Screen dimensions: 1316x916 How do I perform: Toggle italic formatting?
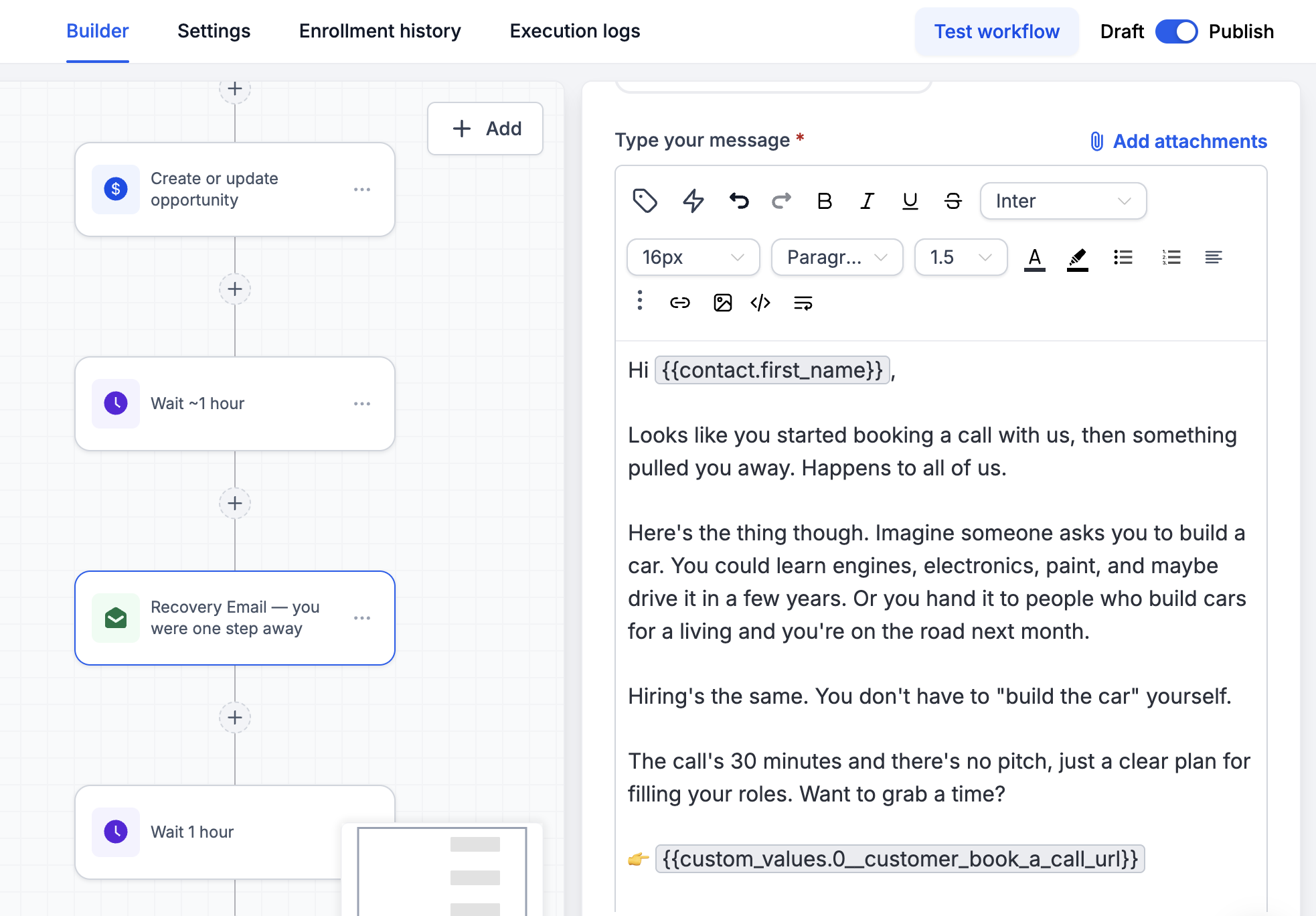click(868, 201)
